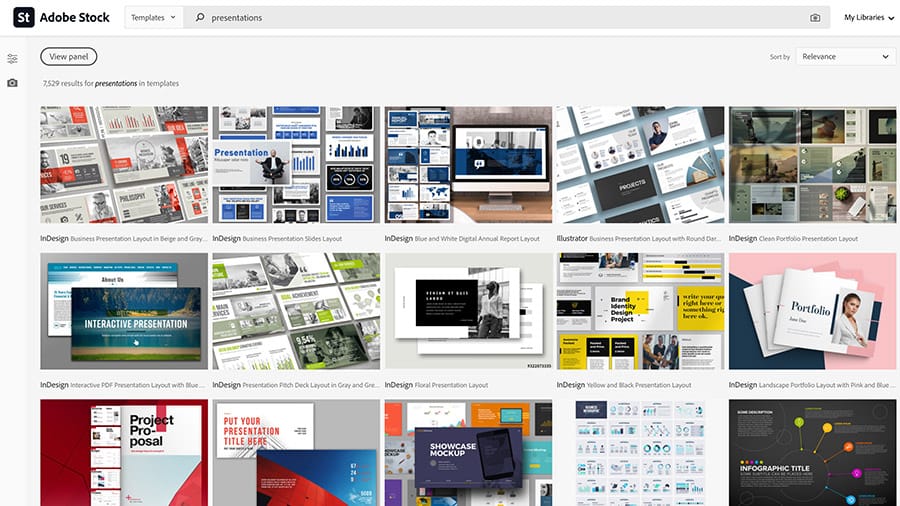The width and height of the screenshot is (900, 506).
Task: Expand the My Libraries menu
Action: click(869, 17)
